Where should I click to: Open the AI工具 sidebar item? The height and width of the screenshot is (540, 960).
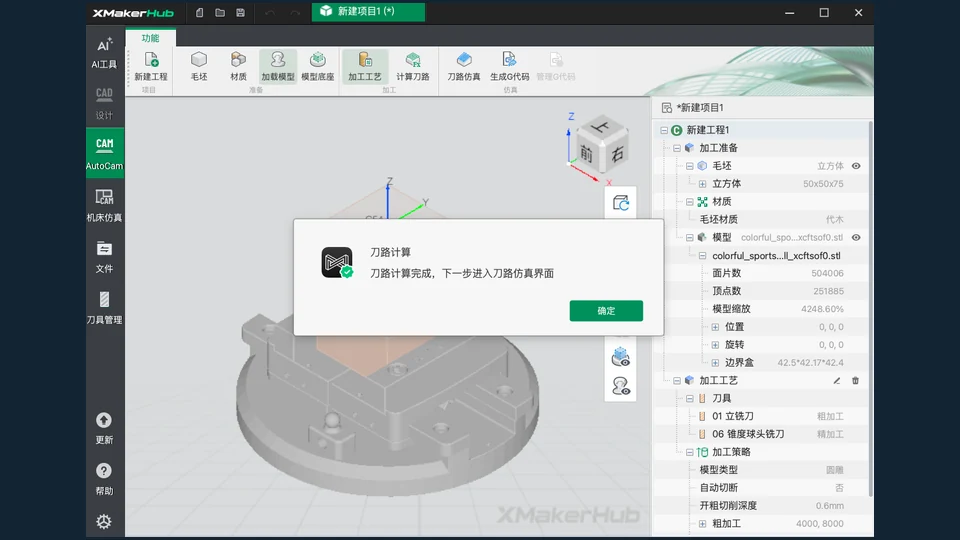[x=104, y=53]
